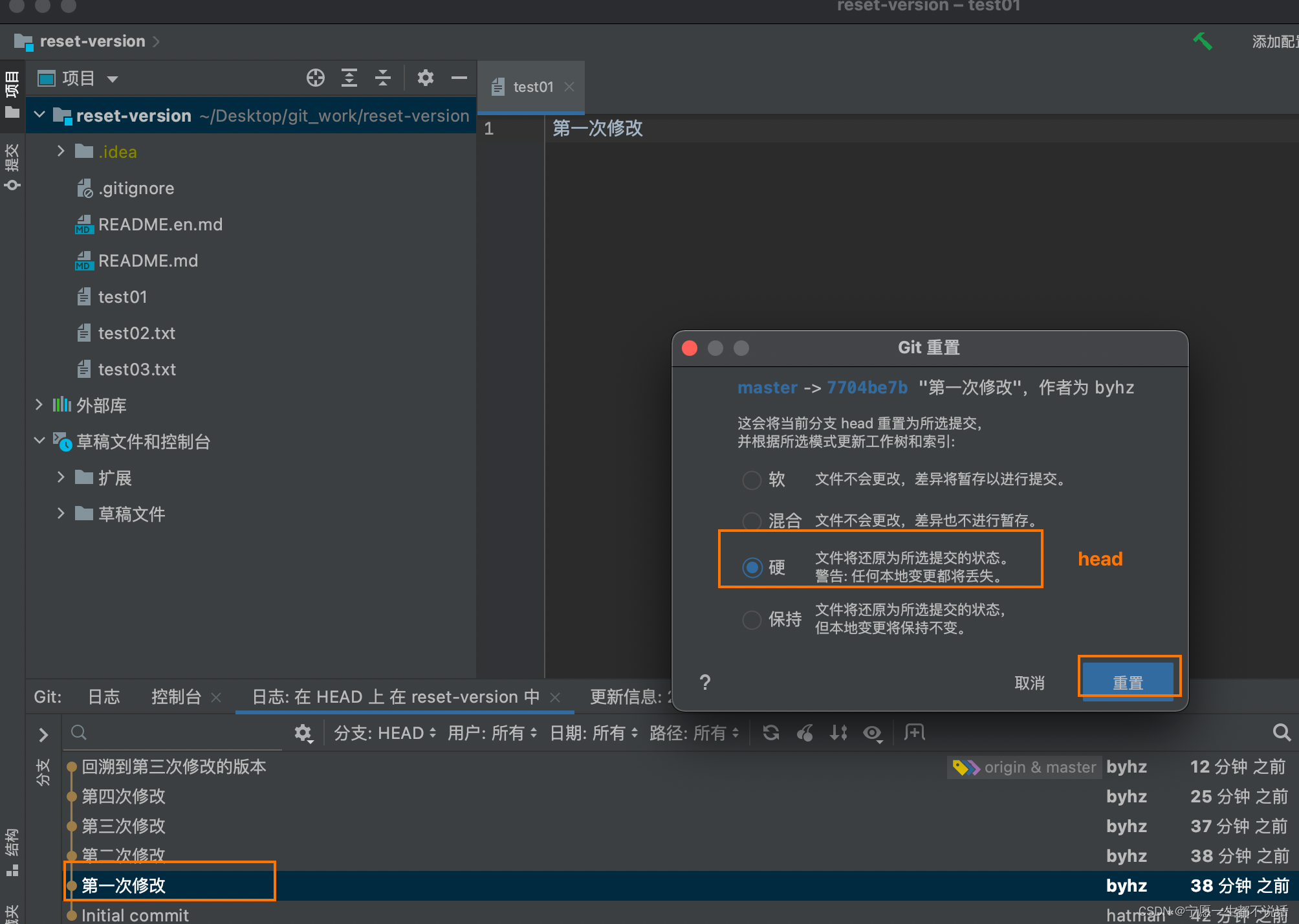Open the Commit sidebar tool window
1299x924 pixels.
pyautogui.click(x=12, y=167)
